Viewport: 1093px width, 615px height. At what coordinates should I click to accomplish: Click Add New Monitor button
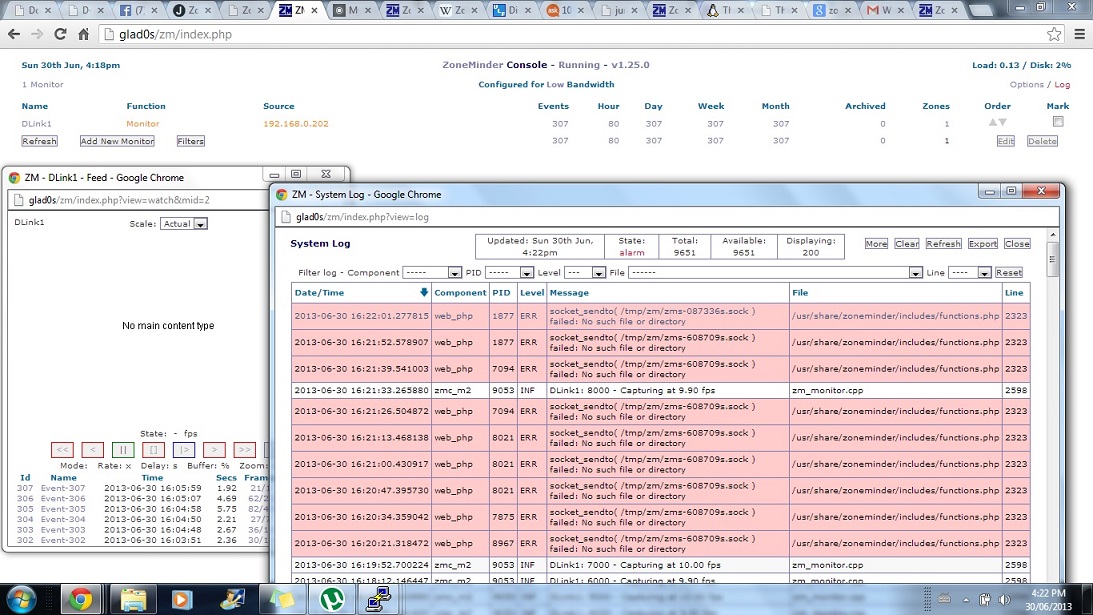pyautogui.click(x=117, y=141)
